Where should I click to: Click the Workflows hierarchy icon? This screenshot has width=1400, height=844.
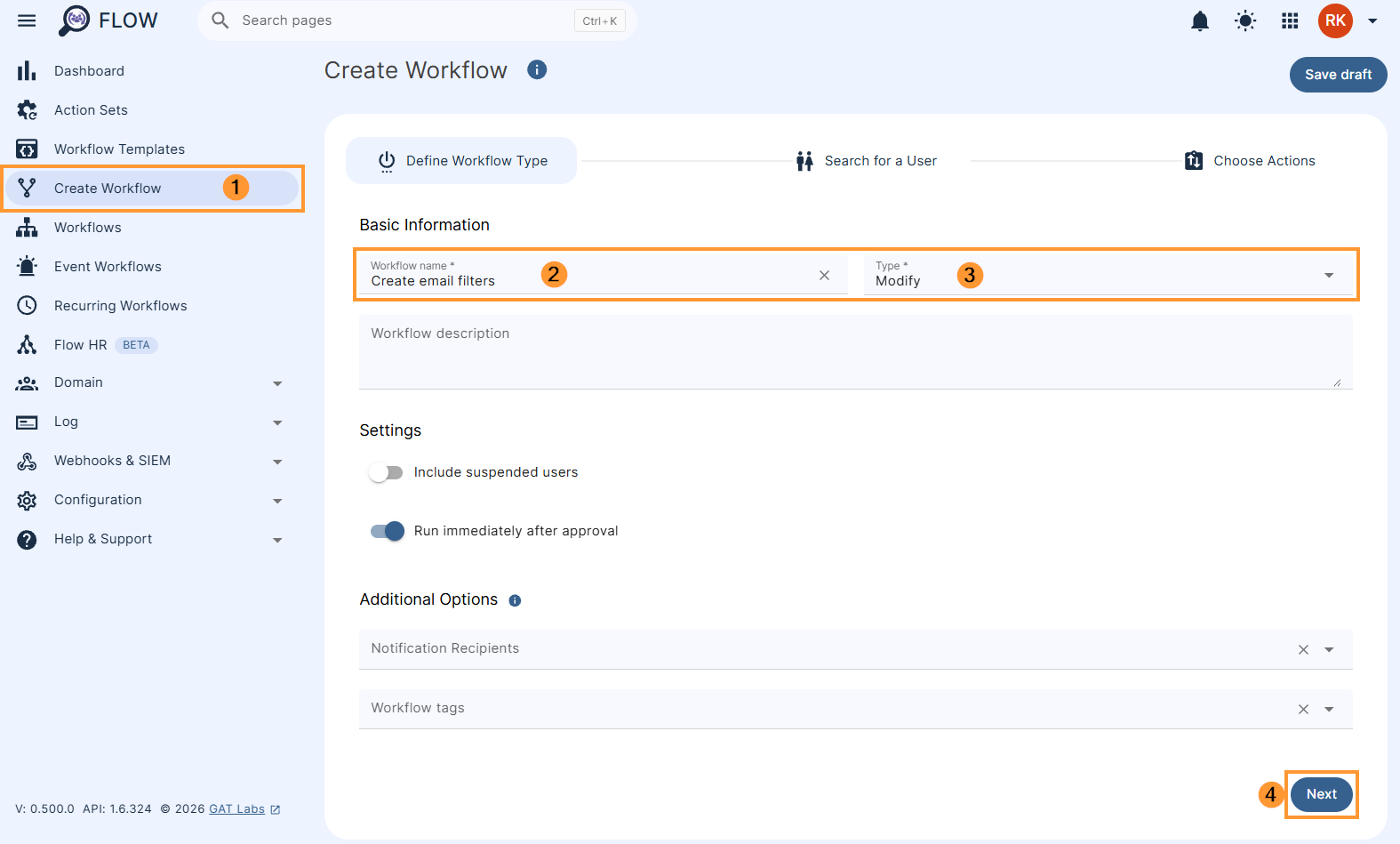pos(27,228)
